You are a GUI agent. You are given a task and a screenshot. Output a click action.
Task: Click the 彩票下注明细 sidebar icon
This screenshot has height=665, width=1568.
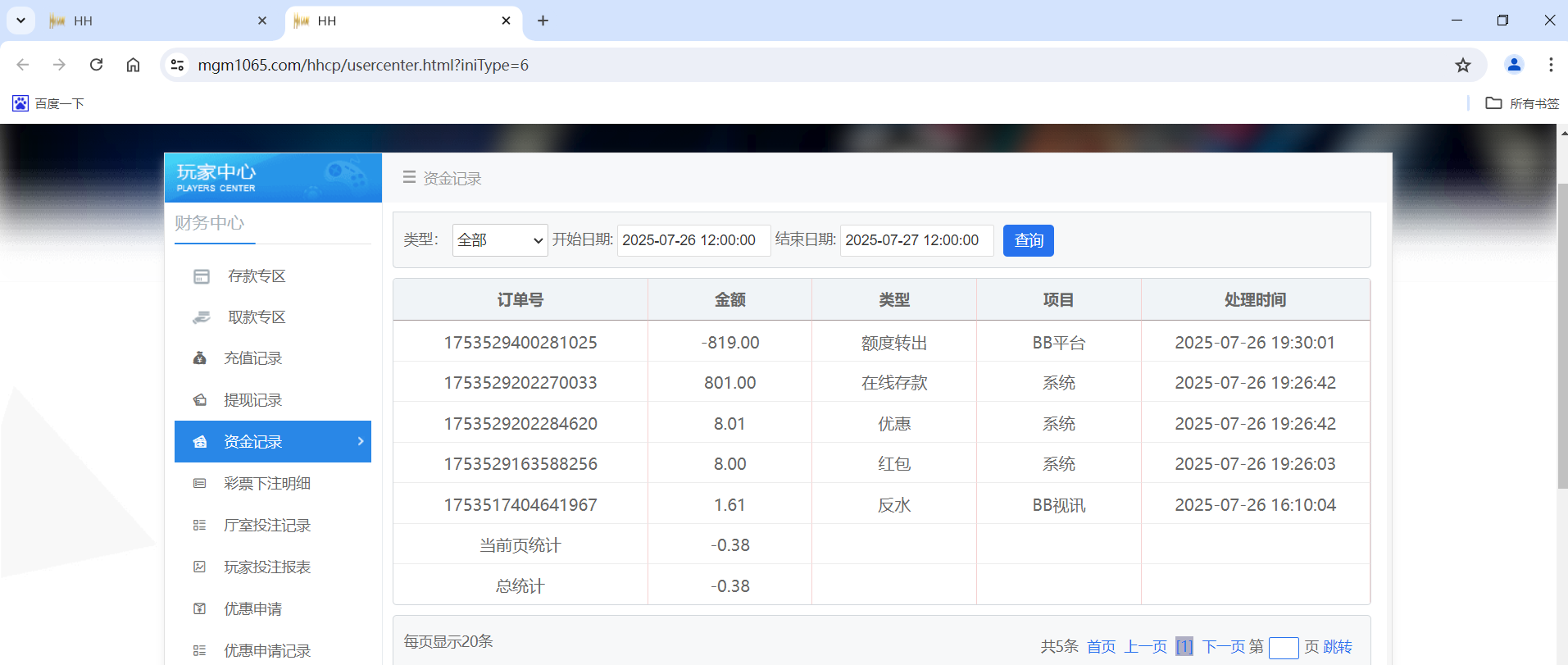pos(199,484)
